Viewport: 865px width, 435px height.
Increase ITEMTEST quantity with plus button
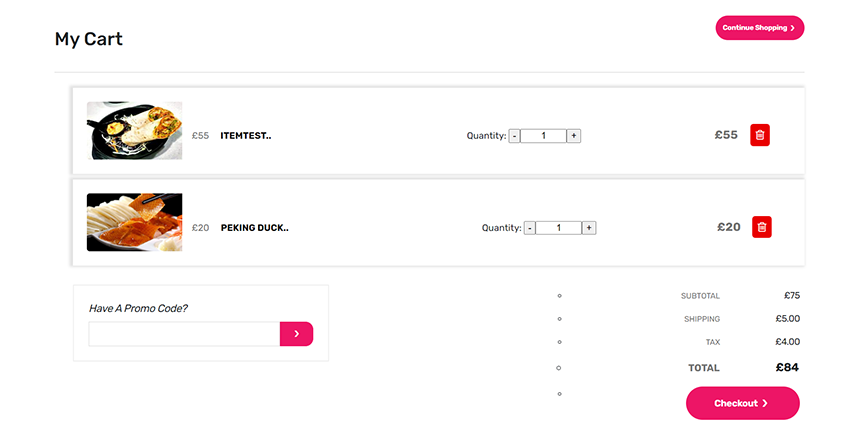tap(574, 136)
